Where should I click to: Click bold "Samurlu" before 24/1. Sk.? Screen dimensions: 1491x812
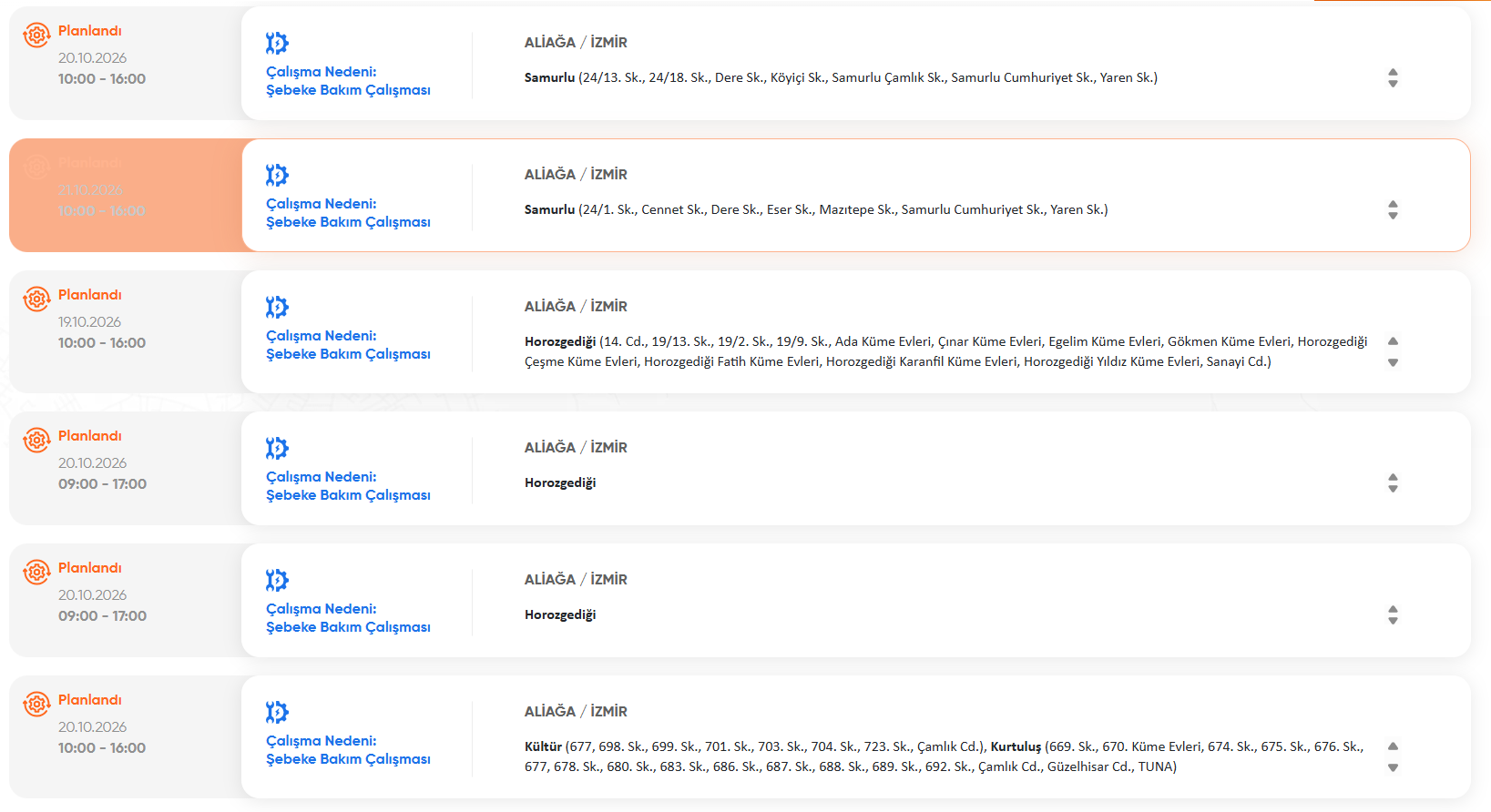pyautogui.click(x=550, y=209)
